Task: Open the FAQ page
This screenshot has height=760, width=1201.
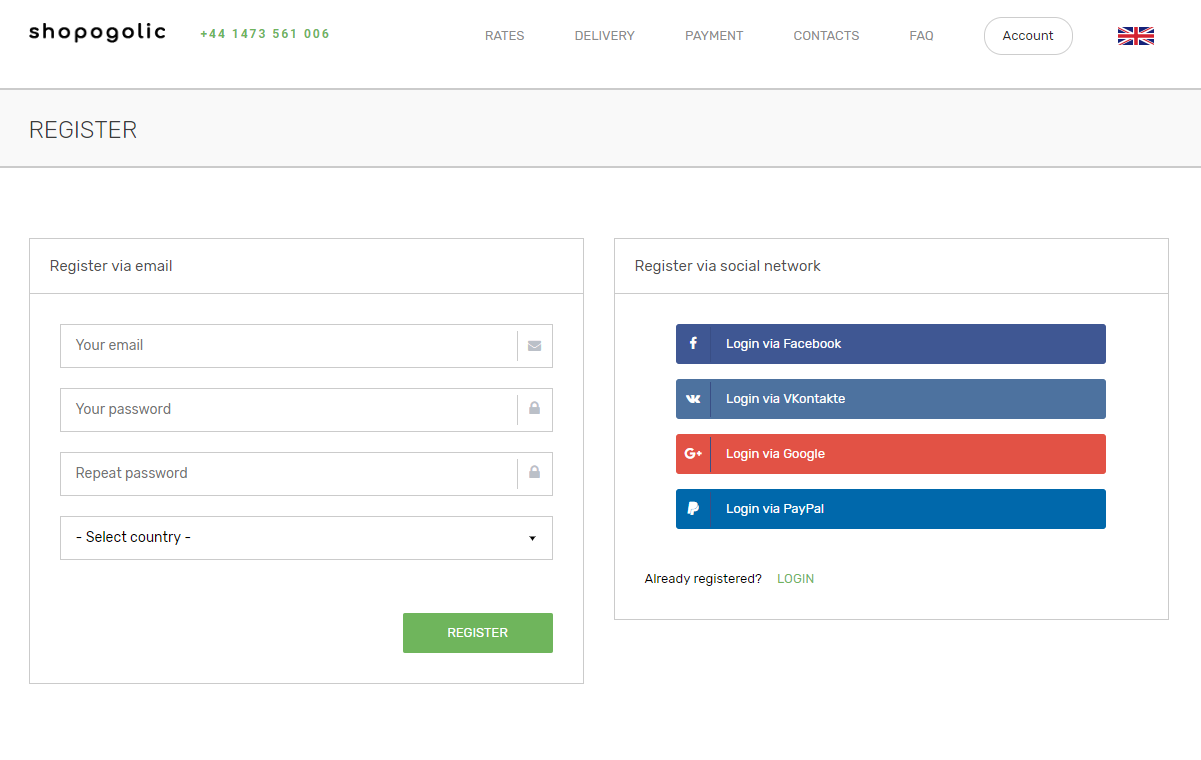Action: [x=921, y=35]
